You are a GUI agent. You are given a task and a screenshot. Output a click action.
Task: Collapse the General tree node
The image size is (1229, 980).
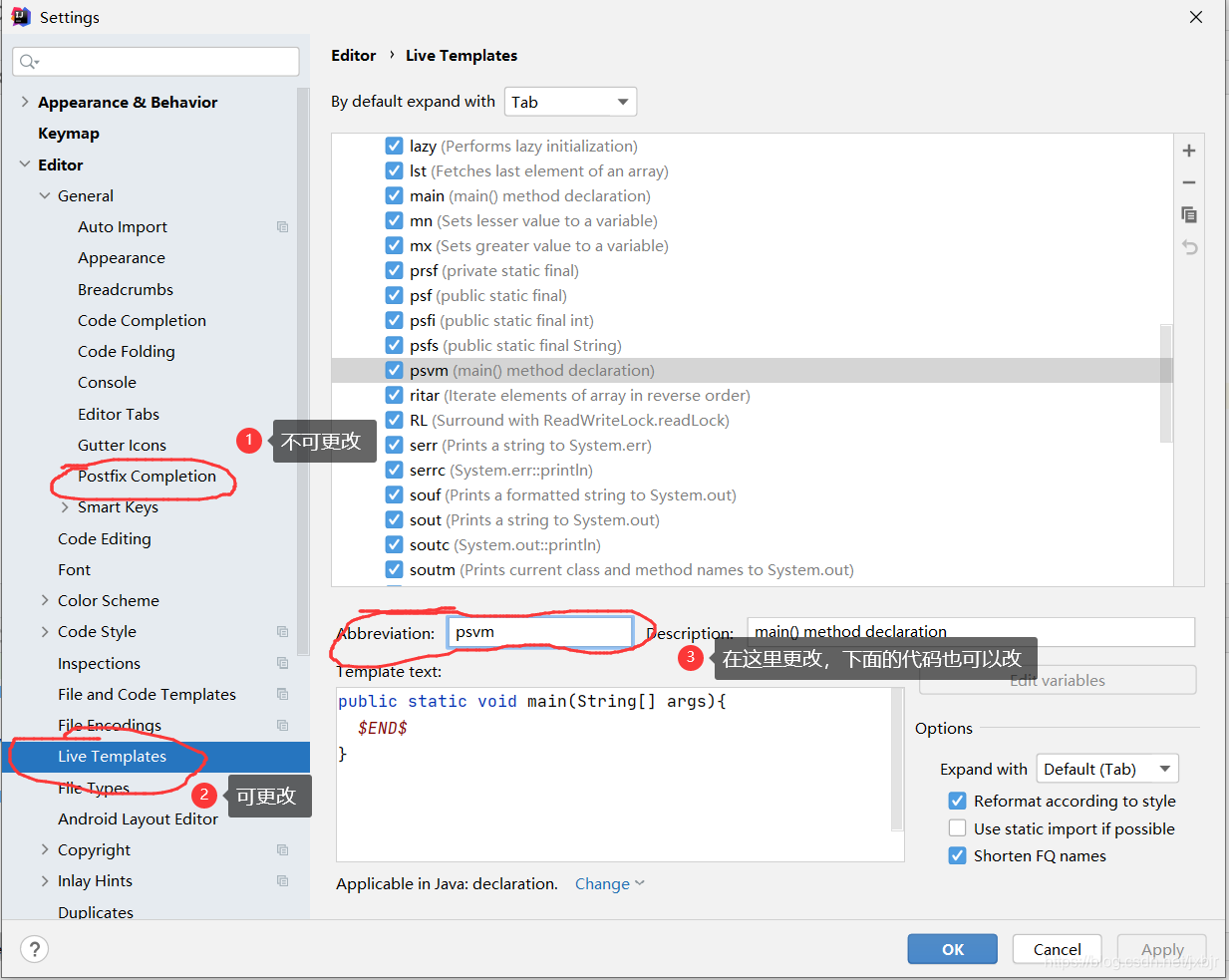point(45,195)
